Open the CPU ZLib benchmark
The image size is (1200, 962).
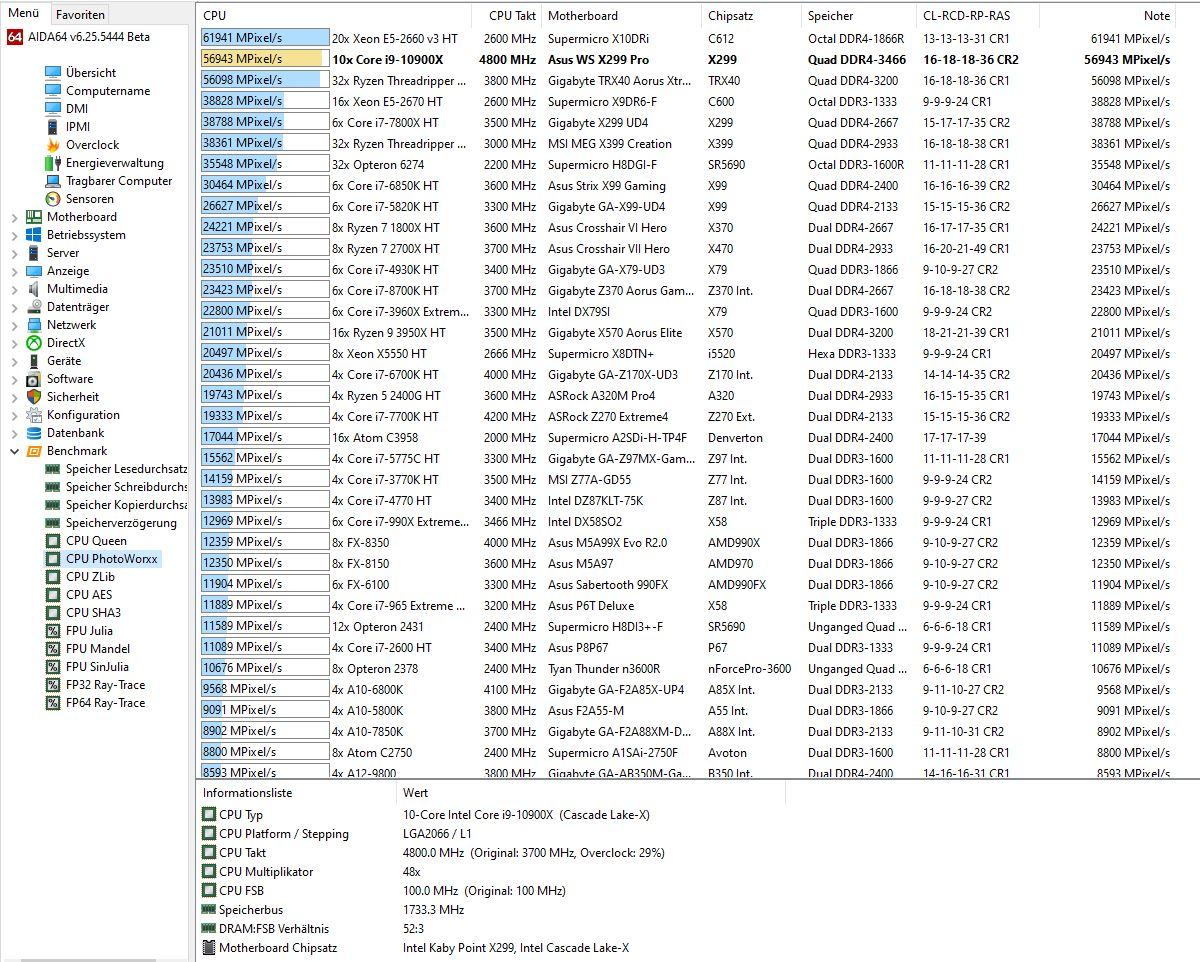[x=90, y=577]
